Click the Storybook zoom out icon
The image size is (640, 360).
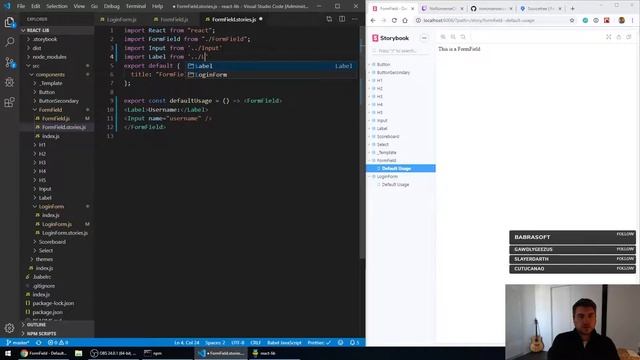453,37
